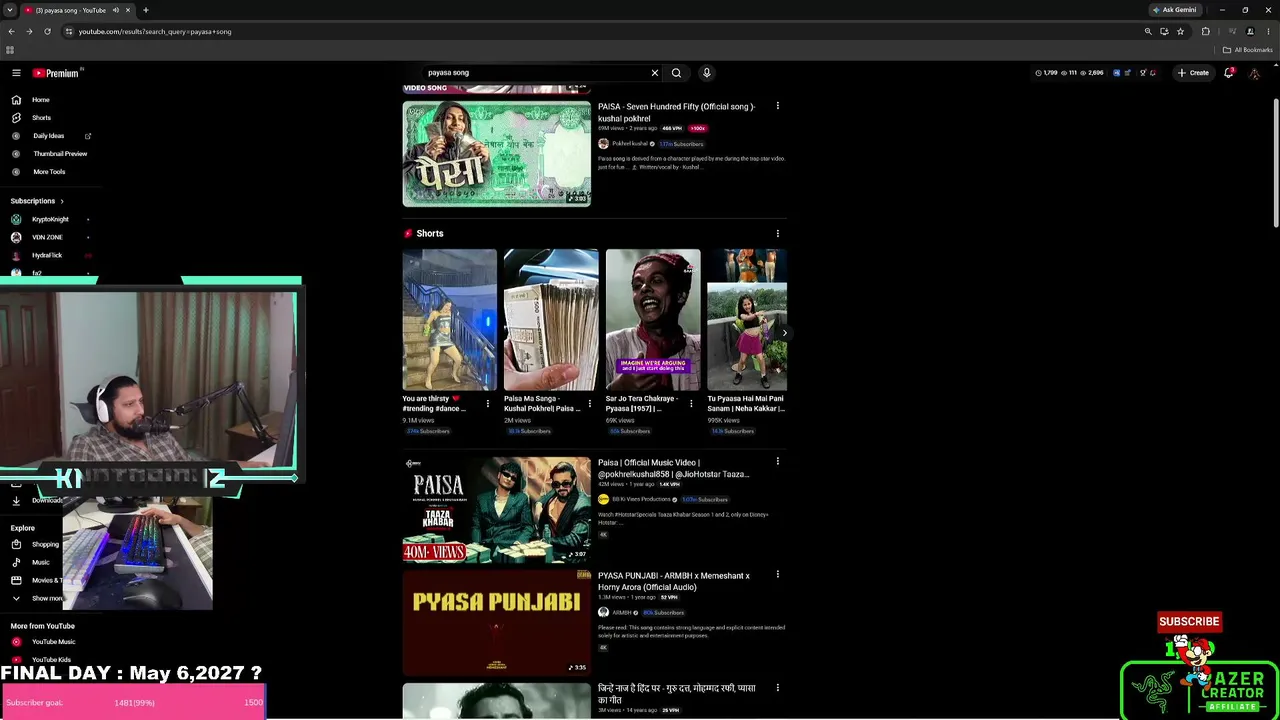1280x720 pixels.
Task: Click the browser address bar URL
Action: click(x=155, y=32)
